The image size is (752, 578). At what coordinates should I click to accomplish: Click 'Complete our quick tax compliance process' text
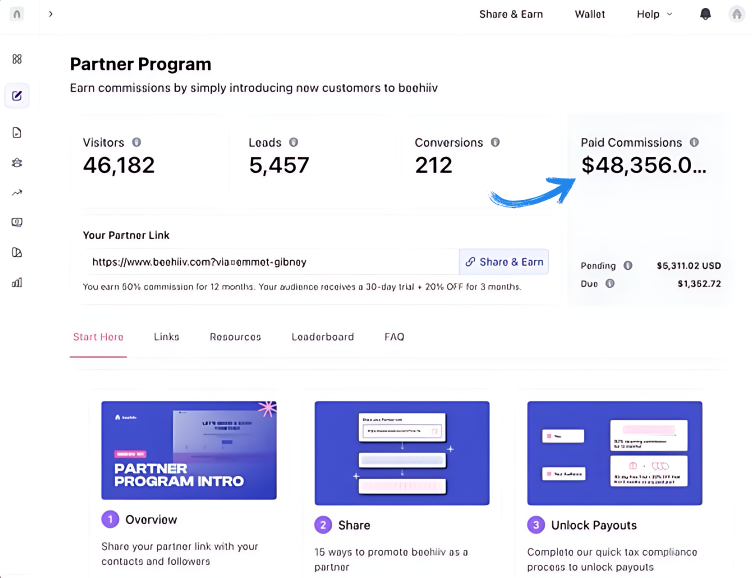pos(612,559)
